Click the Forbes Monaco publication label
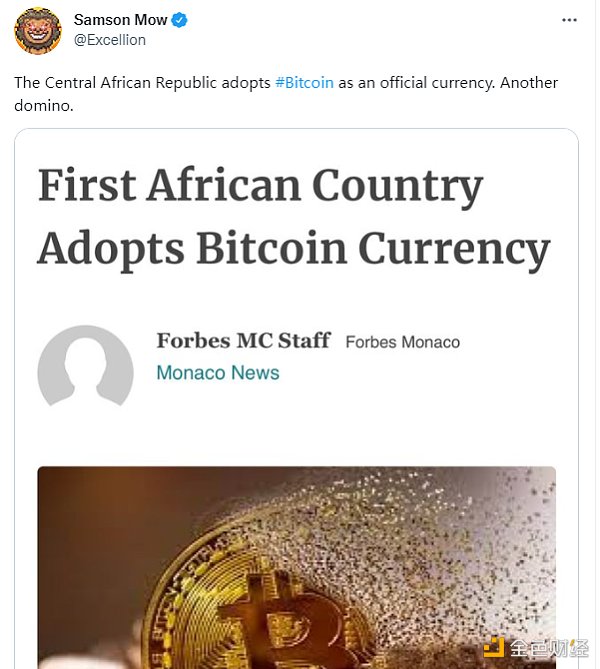The height and width of the screenshot is (669, 600). pos(402,342)
